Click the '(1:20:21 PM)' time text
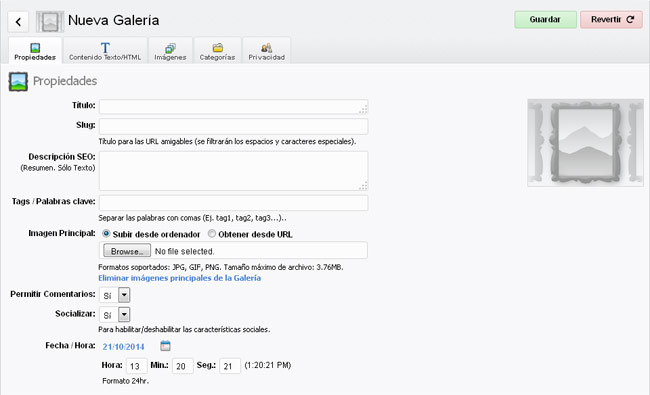 (x=268, y=365)
